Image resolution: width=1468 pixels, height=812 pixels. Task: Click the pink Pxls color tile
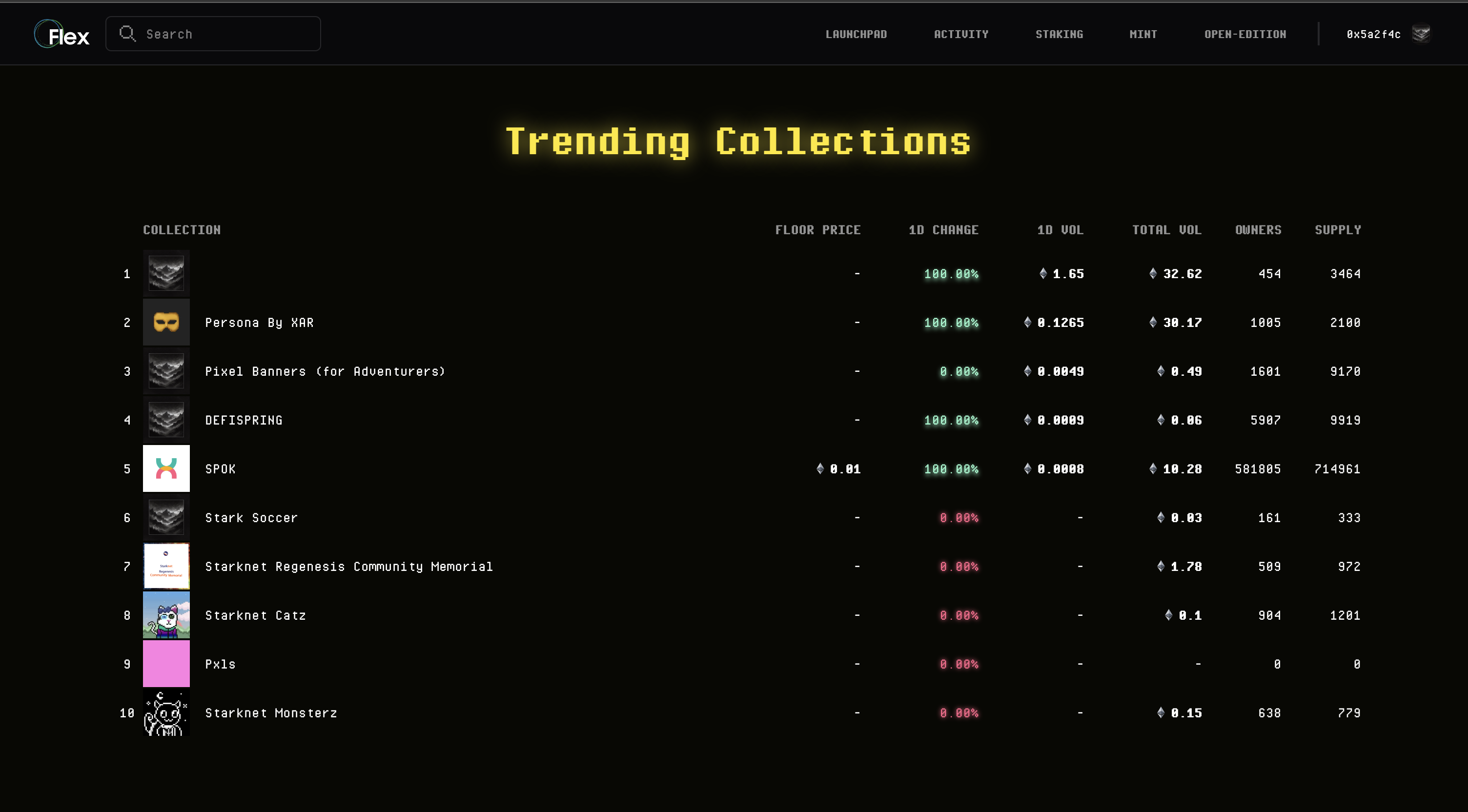(166, 663)
